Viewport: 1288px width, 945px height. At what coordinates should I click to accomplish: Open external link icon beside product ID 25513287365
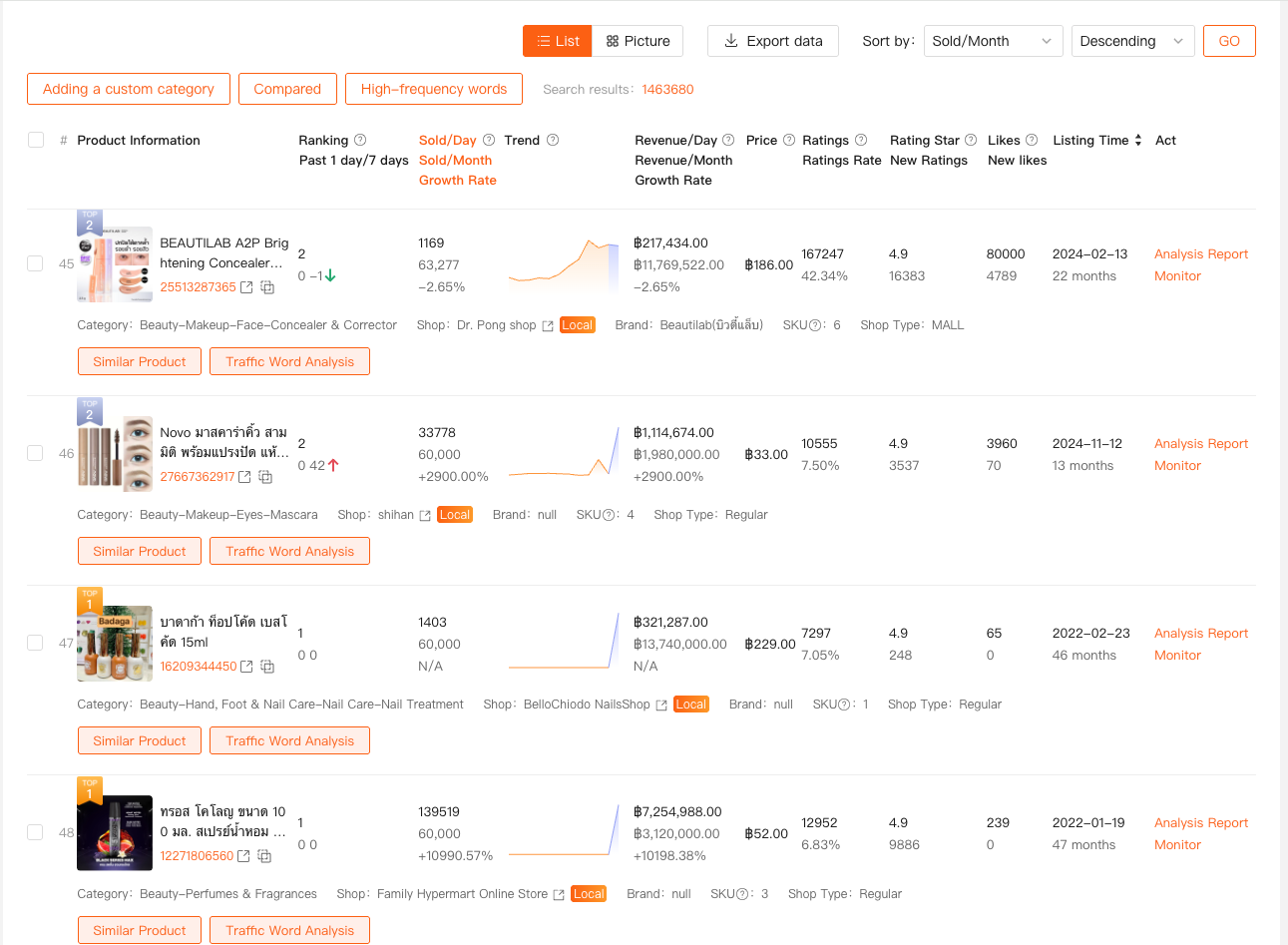point(246,287)
